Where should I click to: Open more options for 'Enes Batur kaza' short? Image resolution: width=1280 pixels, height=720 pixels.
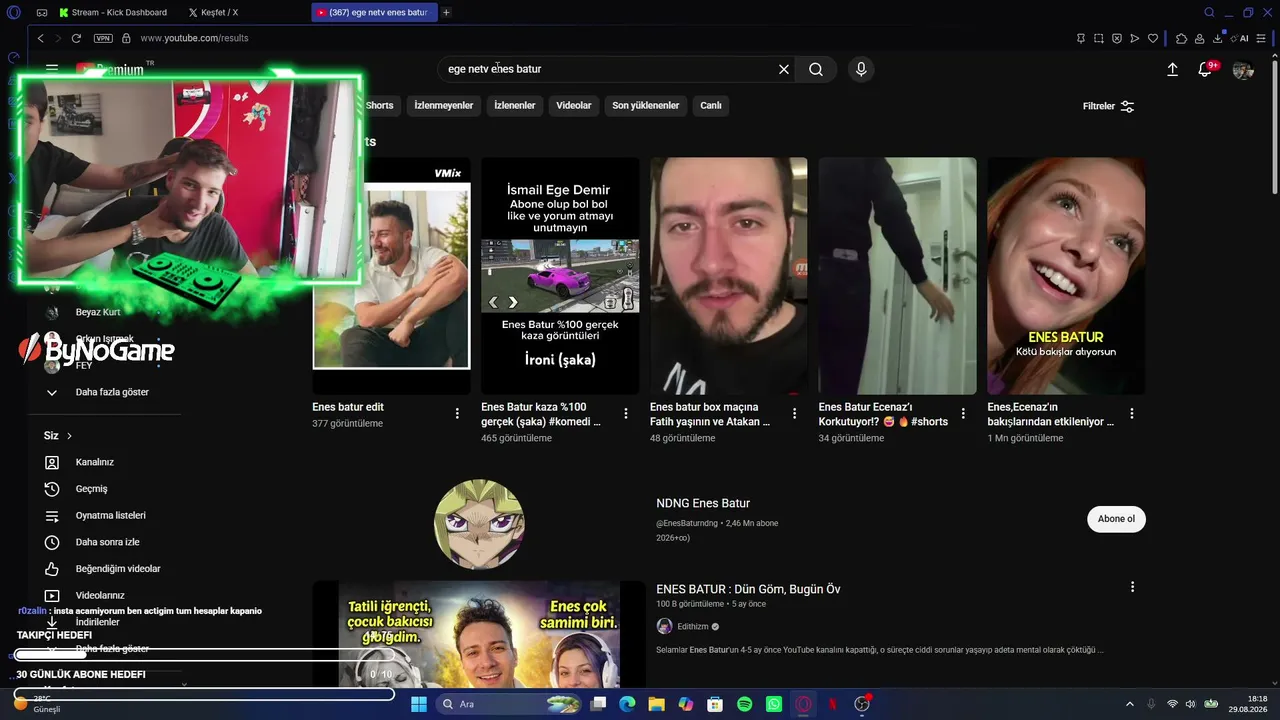click(626, 413)
